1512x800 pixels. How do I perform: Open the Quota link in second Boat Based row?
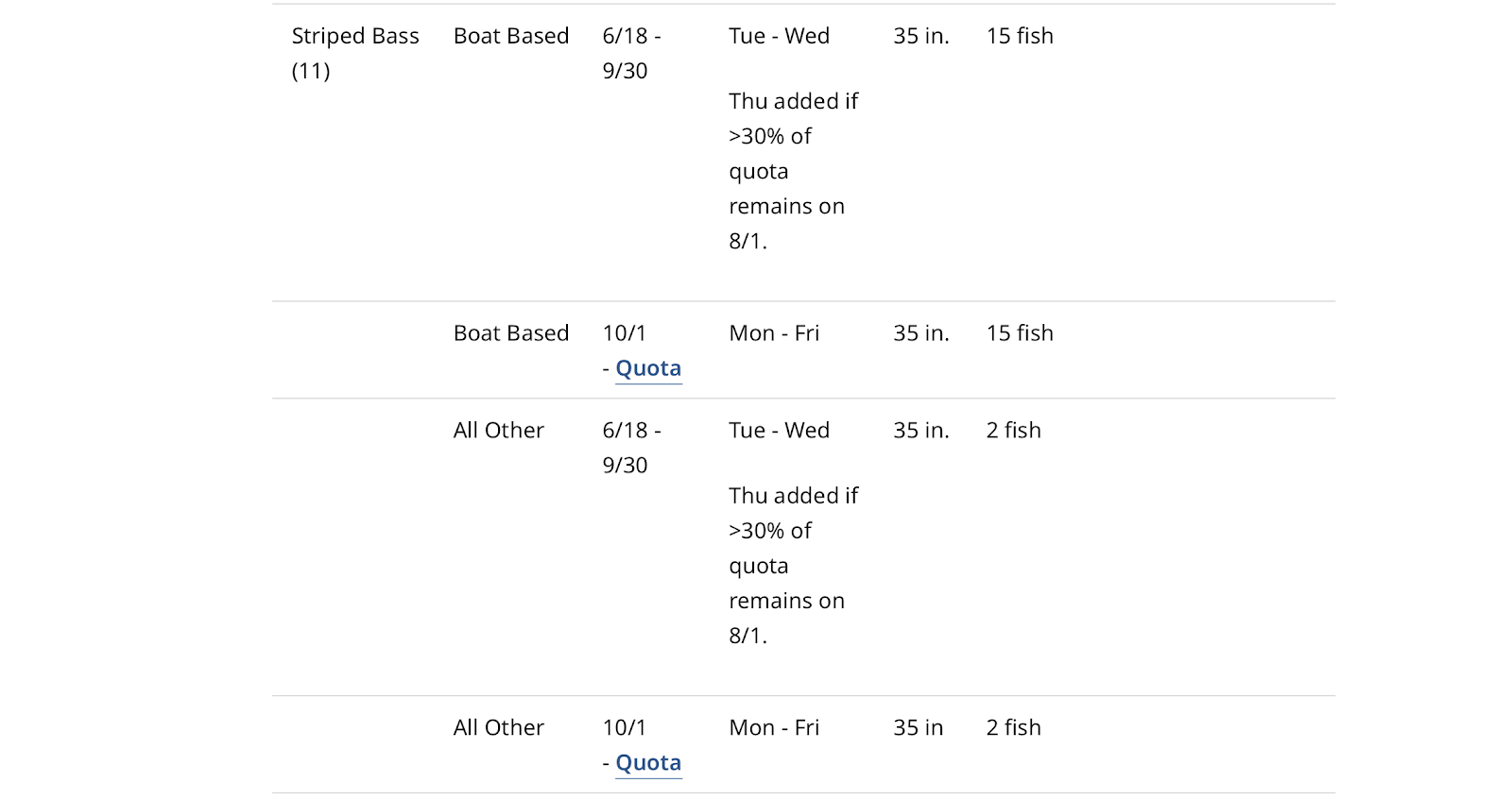(648, 368)
